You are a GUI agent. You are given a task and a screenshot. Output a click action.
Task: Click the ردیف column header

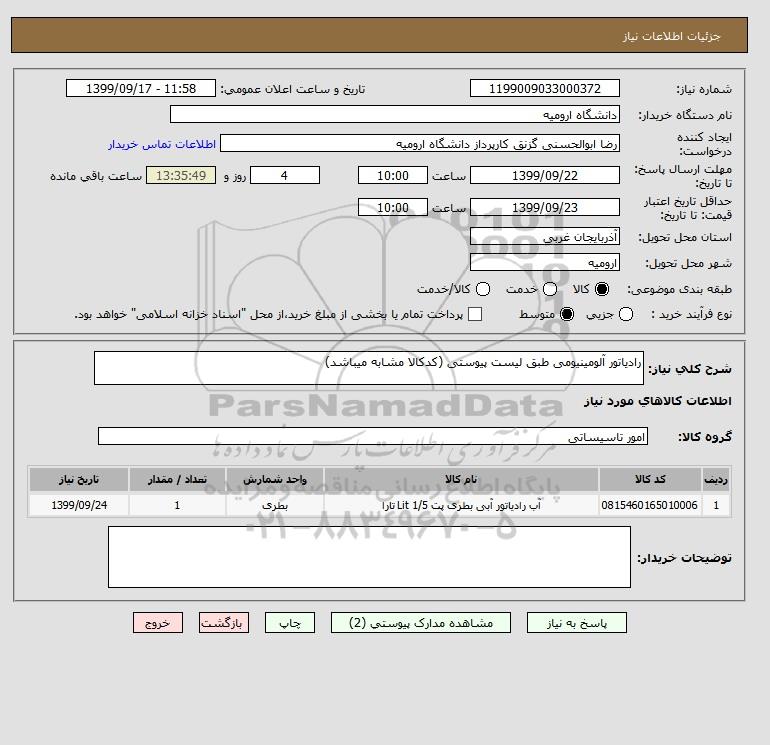(716, 479)
